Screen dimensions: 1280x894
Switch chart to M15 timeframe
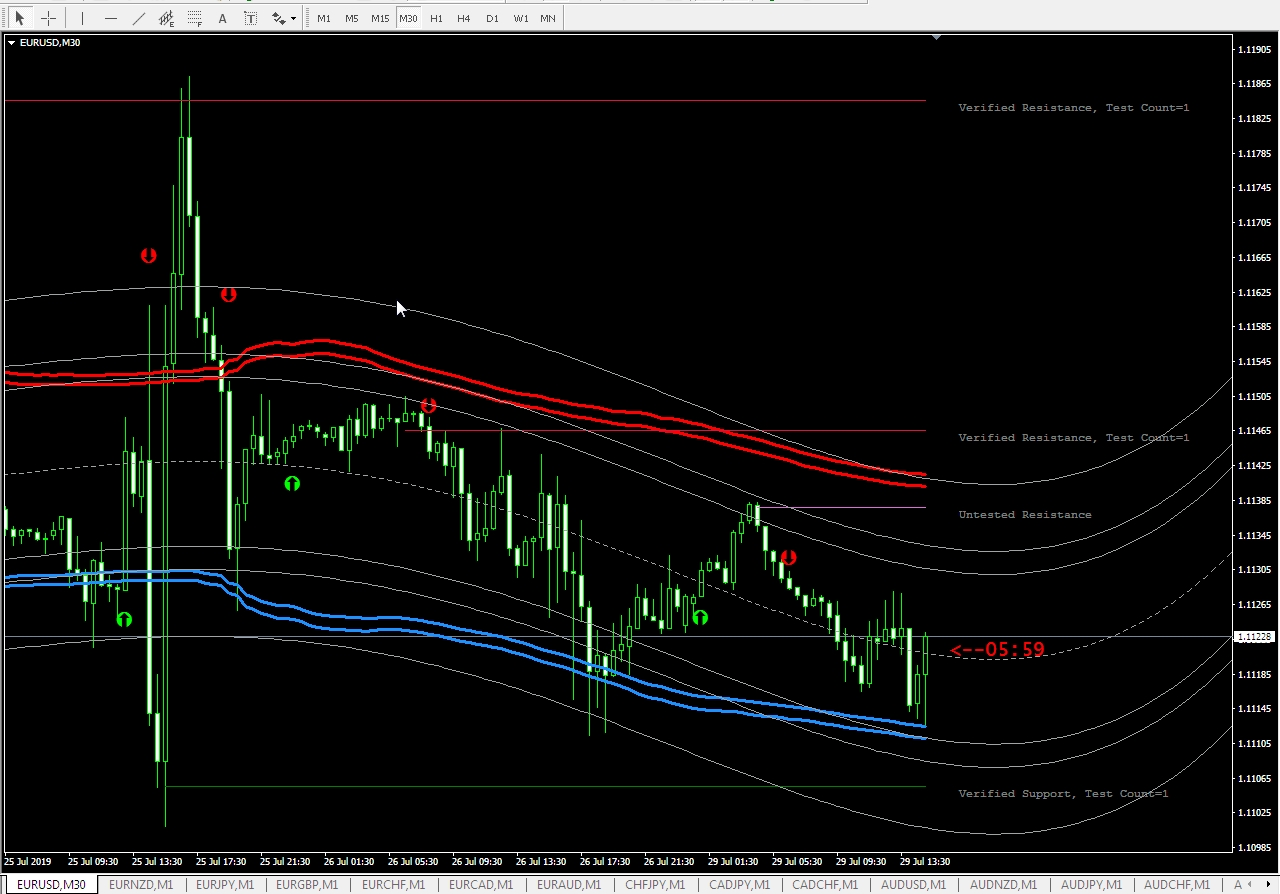380,18
